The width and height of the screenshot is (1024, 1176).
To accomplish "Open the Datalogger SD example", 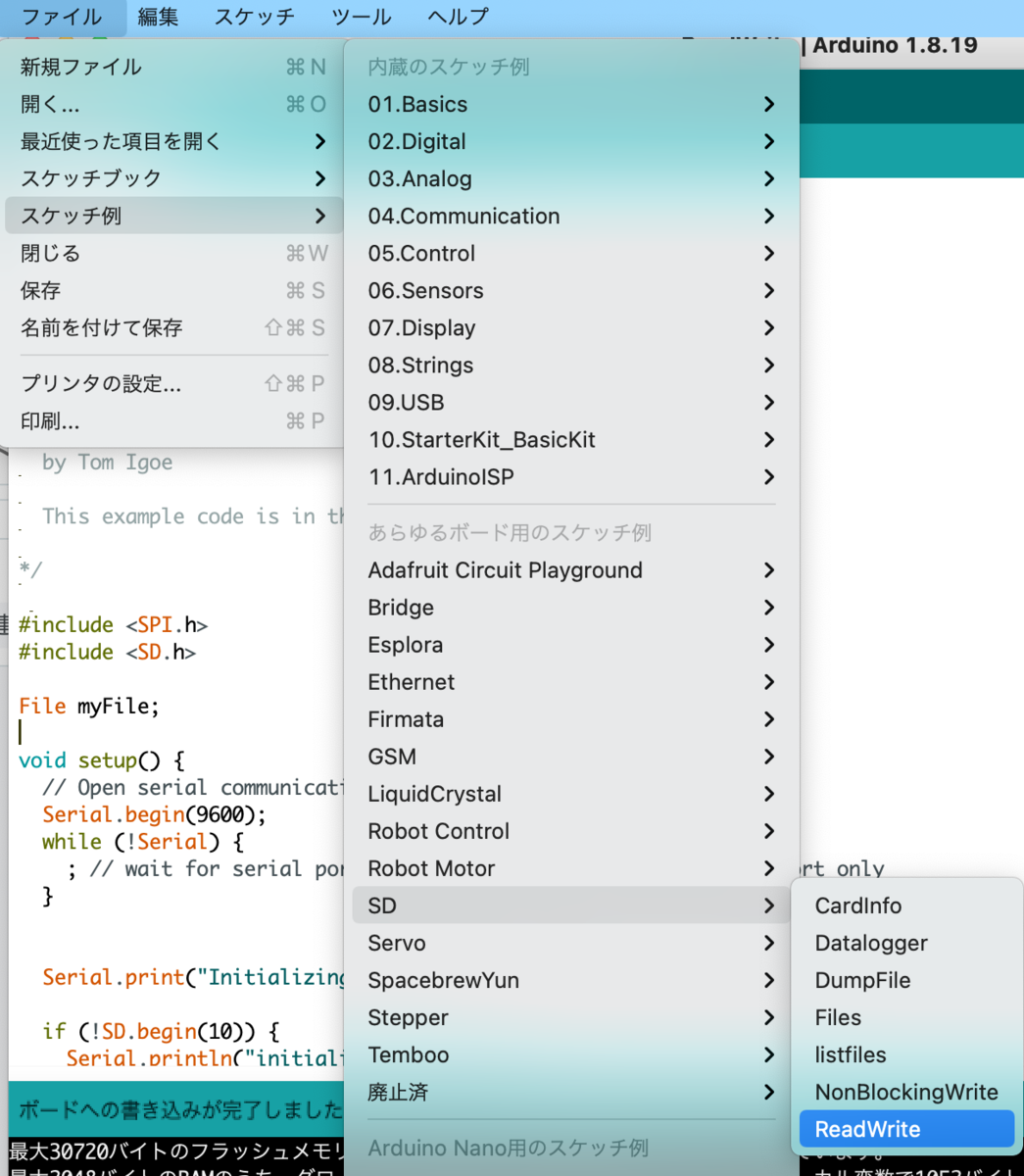I will tap(907, 943).
